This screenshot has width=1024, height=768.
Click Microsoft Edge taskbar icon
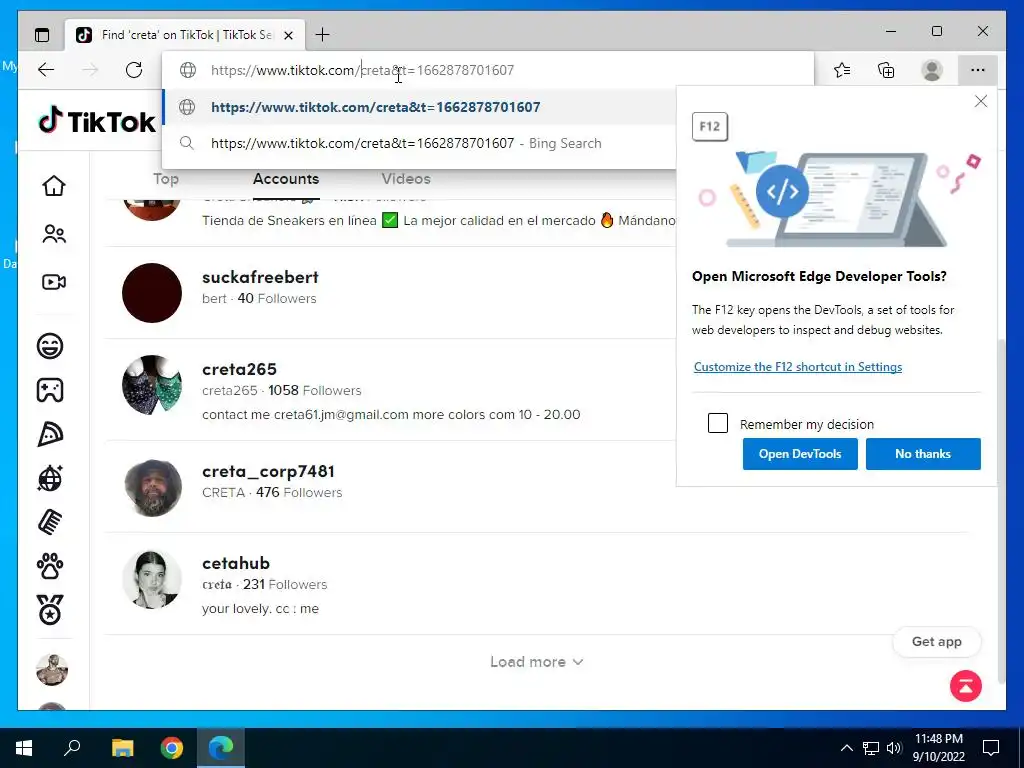pos(221,748)
